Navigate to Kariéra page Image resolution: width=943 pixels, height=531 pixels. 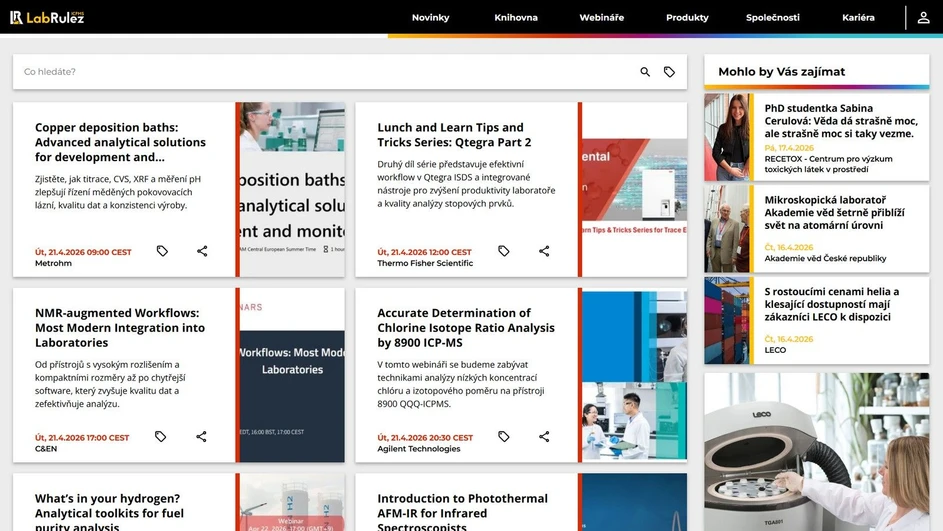(x=858, y=18)
